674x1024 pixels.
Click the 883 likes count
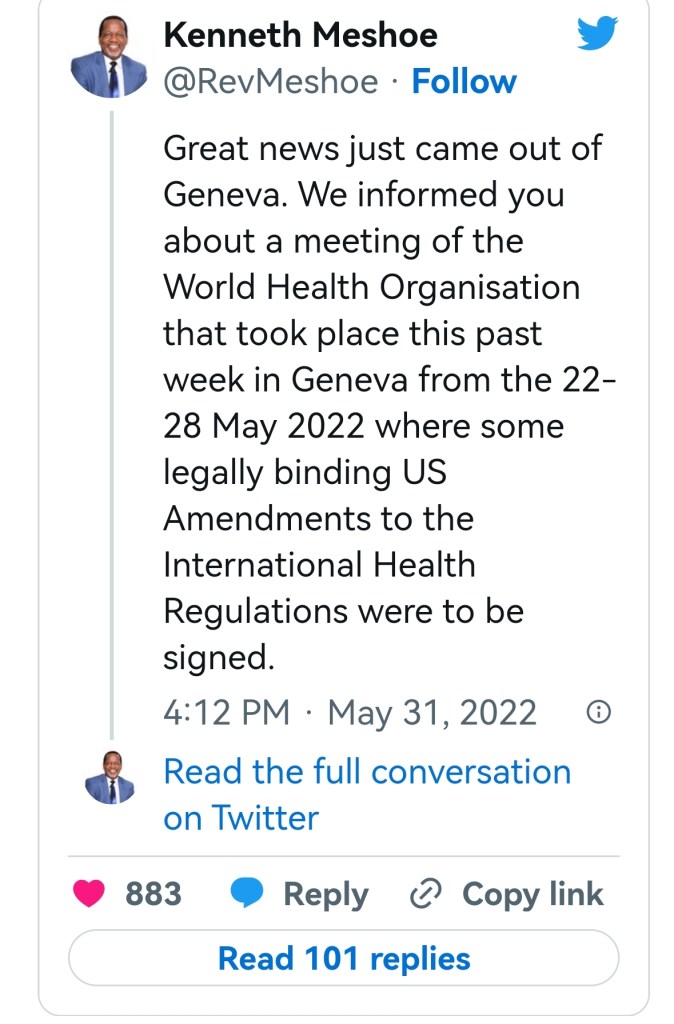click(153, 893)
